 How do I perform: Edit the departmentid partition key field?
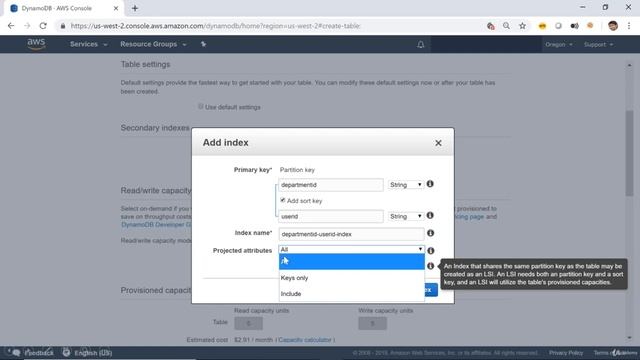331,185
